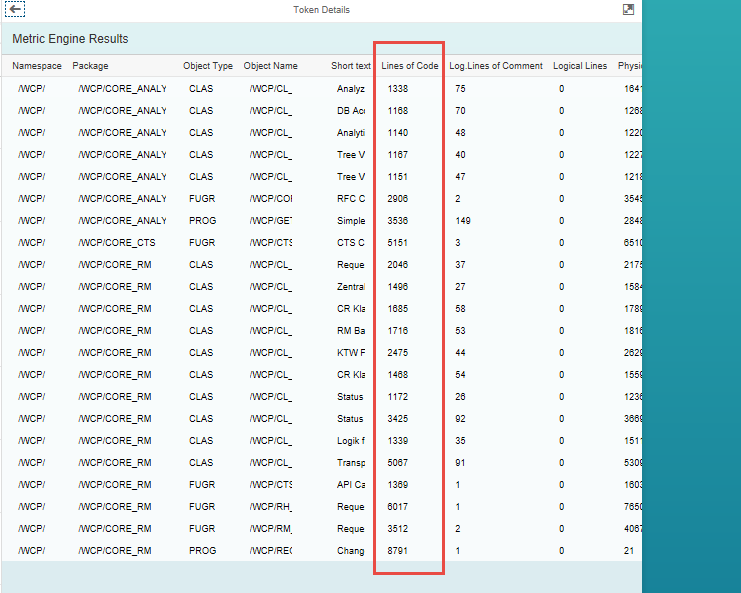Click the 3512 Lines of Code cell

[x=397, y=528]
